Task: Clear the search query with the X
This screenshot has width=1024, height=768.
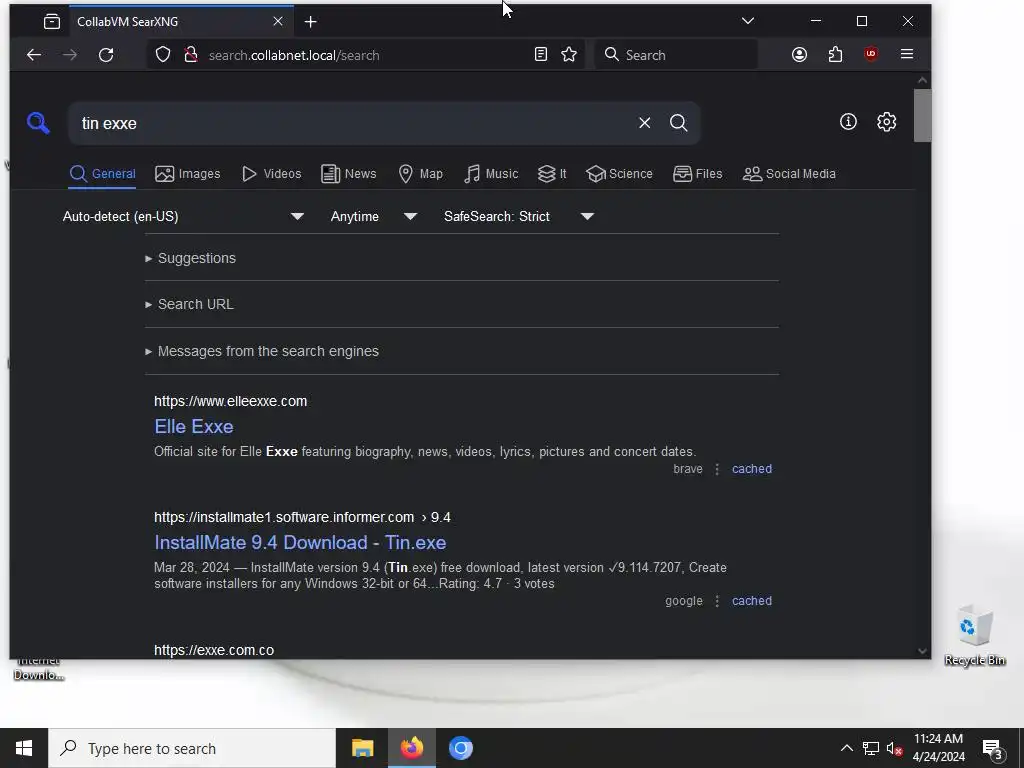Action: pyautogui.click(x=645, y=123)
